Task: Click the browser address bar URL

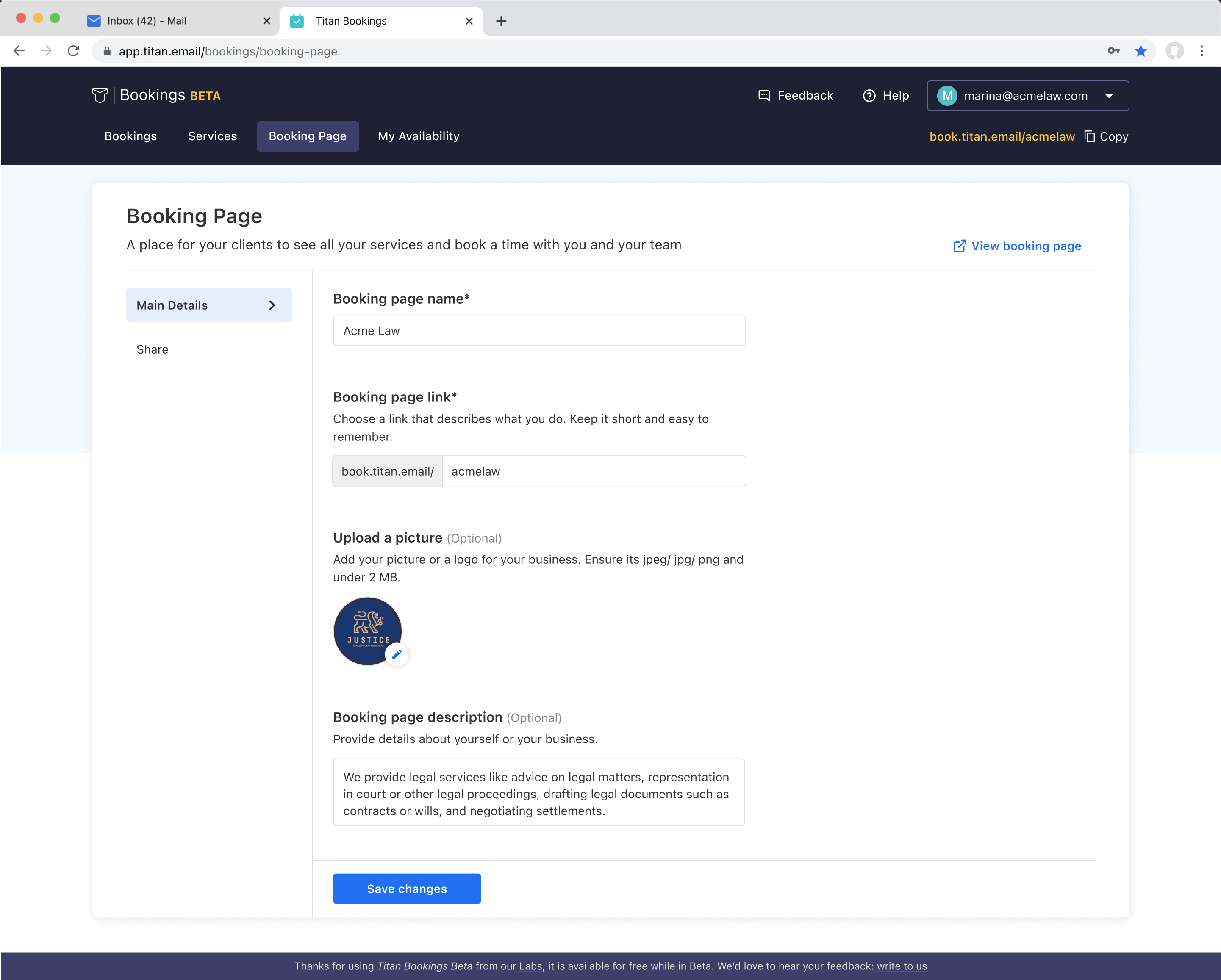Action: [228, 52]
